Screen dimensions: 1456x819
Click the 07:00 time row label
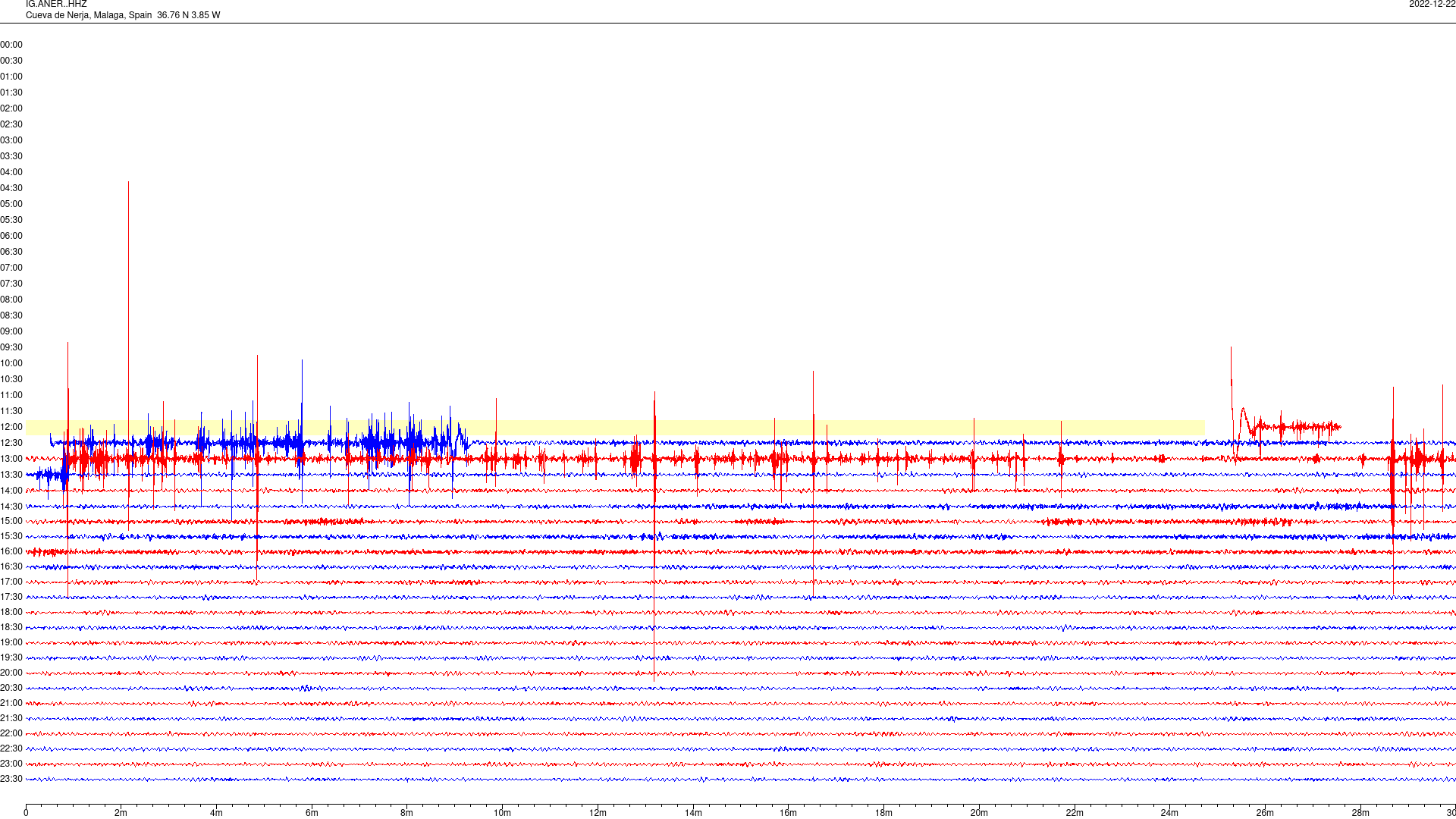click(11, 268)
